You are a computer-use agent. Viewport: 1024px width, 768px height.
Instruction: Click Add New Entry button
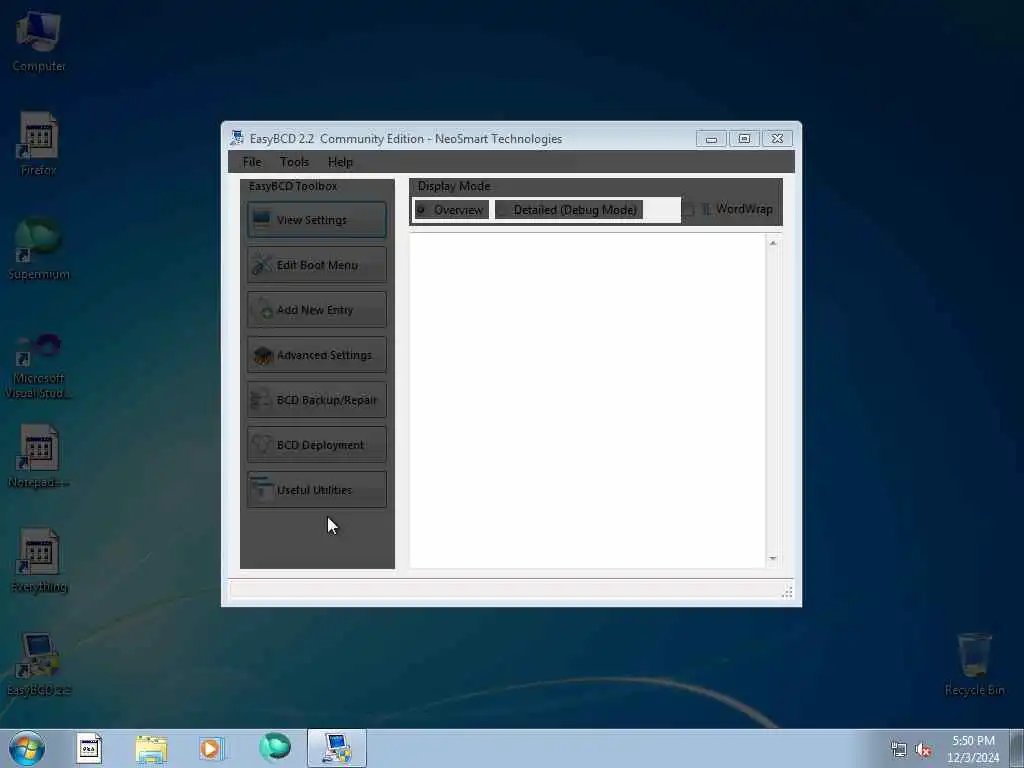coord(317,310)
